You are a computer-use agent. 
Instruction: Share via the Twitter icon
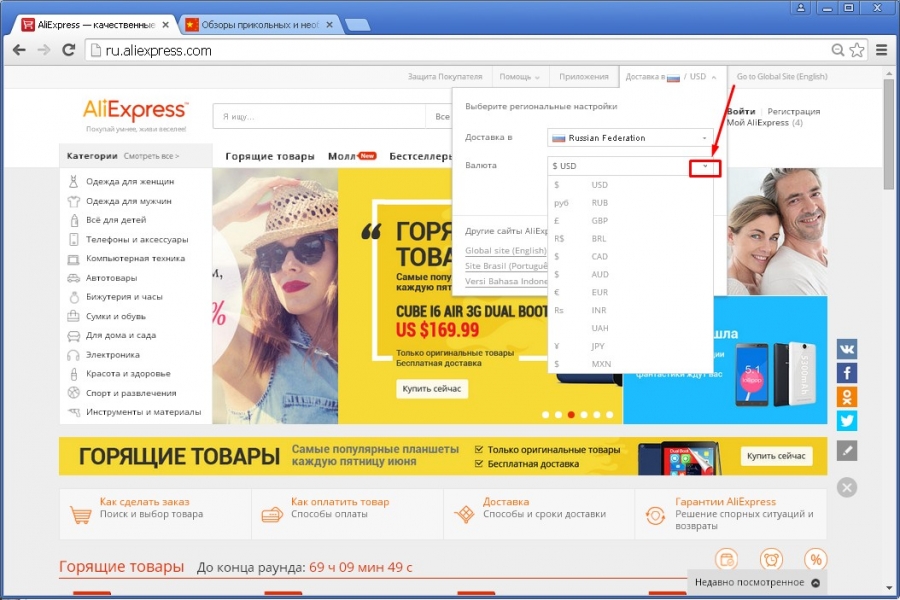point(847,421)
